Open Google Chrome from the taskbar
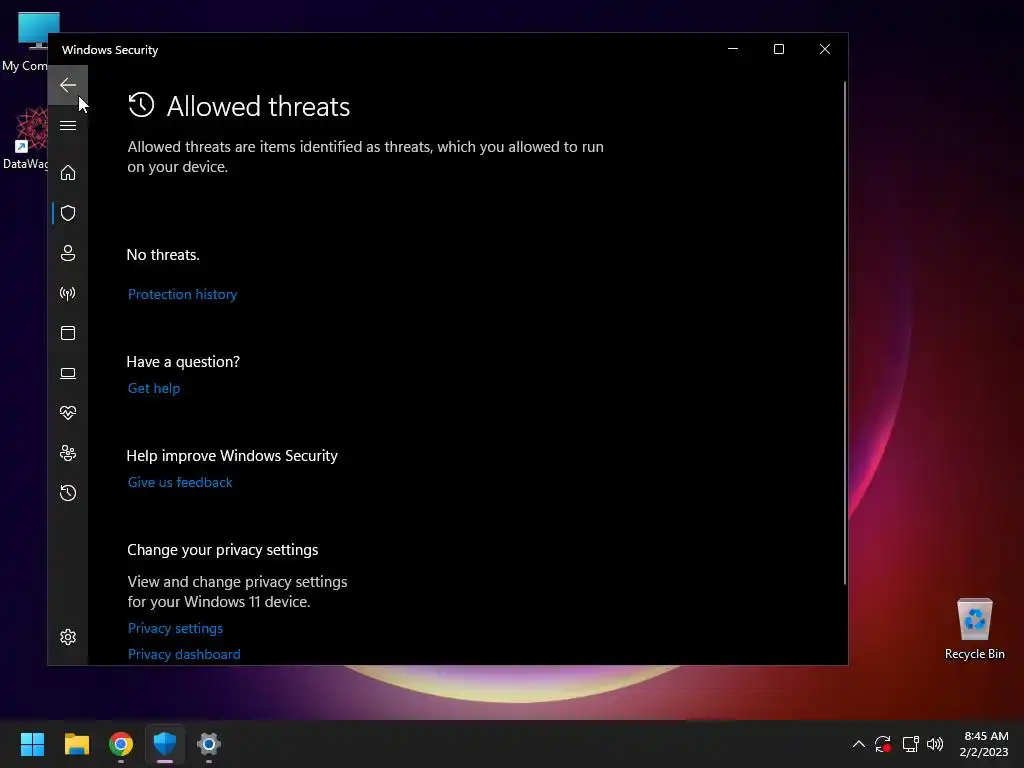Screen dimensions: 1024x768 pos(121,744)
